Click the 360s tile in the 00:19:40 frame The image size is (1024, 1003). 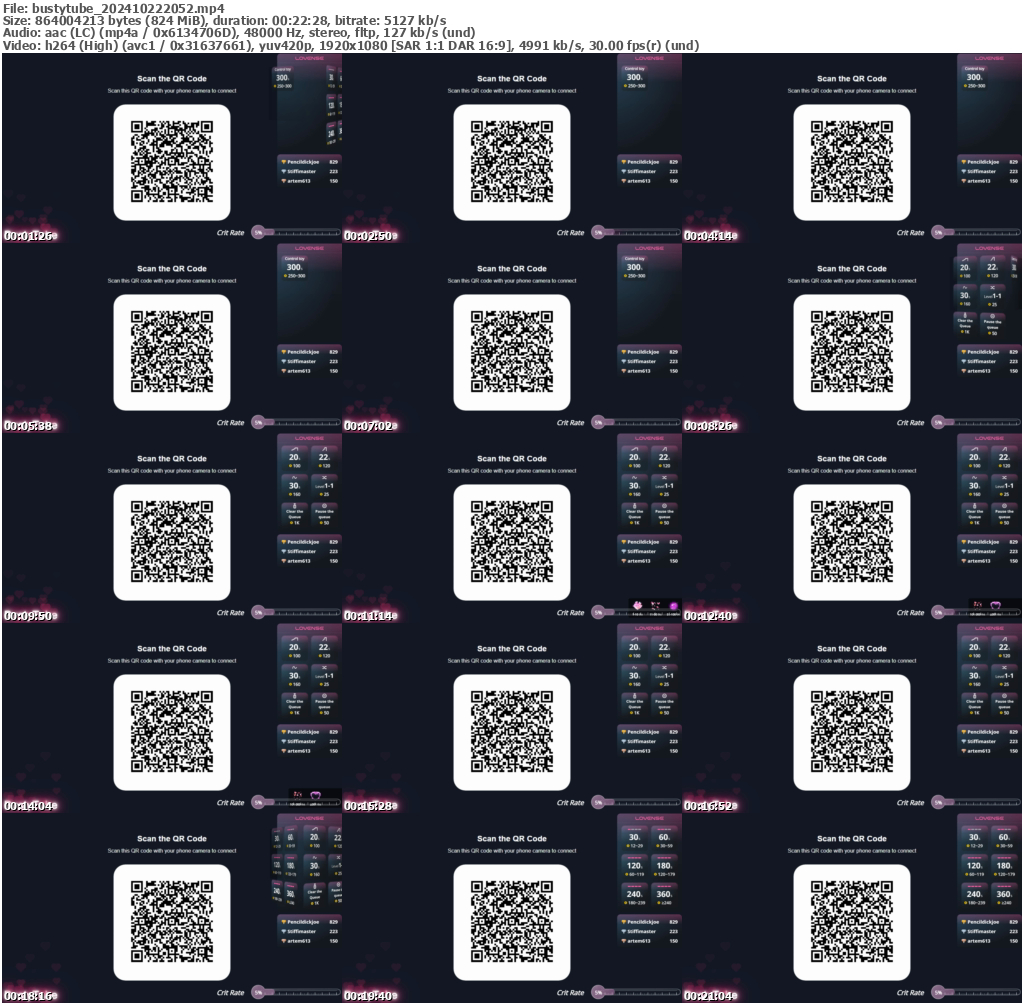664,895
